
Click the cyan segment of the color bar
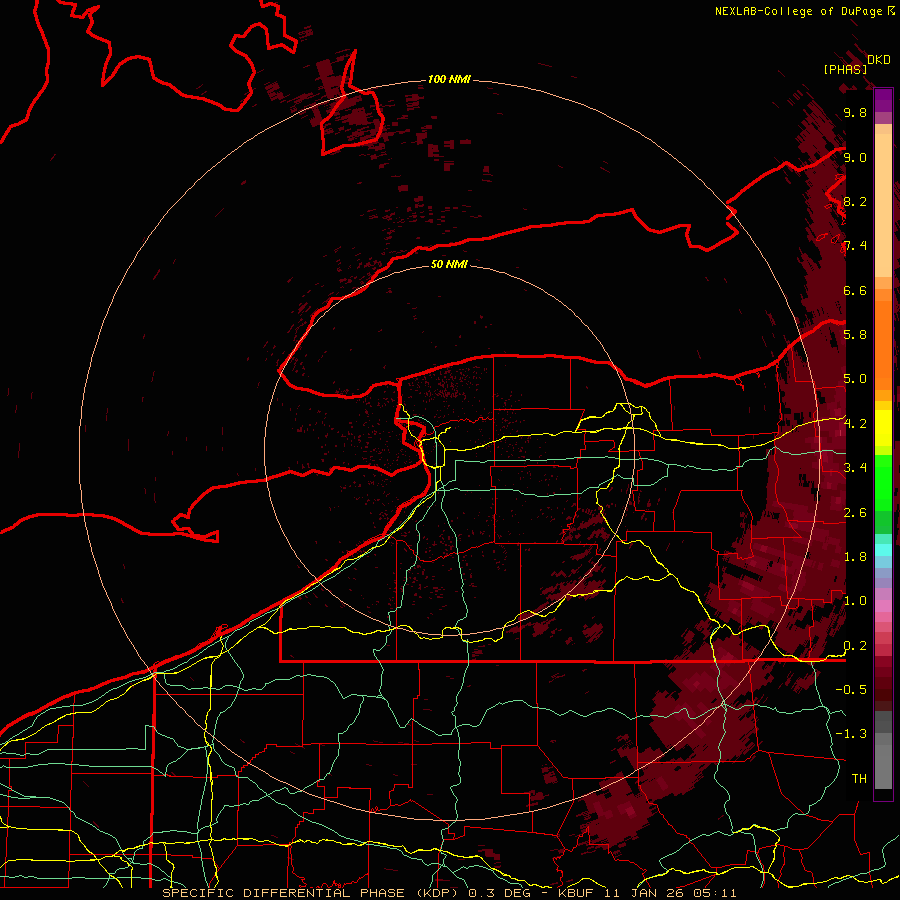(x=883, y=549)
